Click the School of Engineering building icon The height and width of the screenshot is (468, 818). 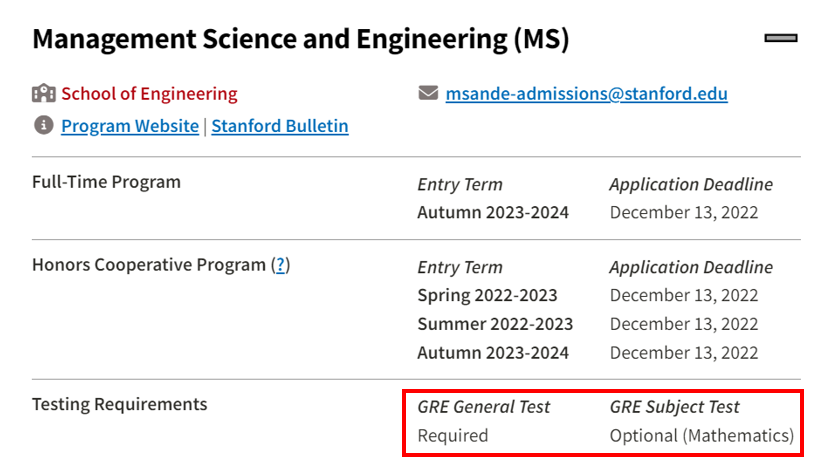44,93
